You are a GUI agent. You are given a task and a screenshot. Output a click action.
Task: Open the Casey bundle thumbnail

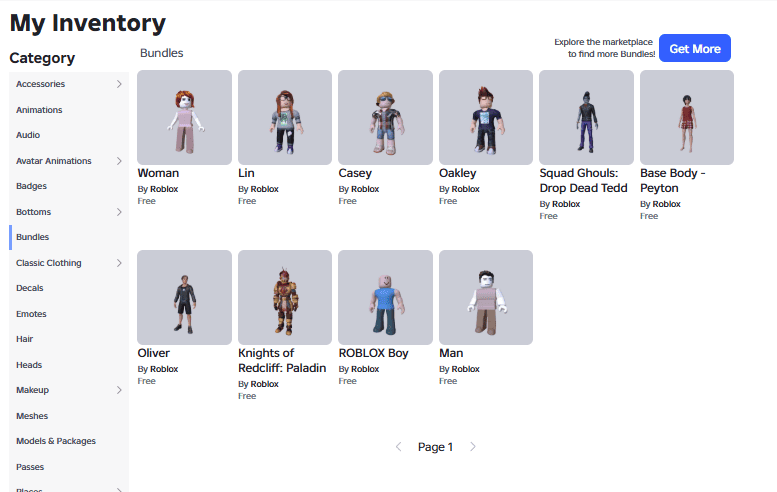coord(386,117)
